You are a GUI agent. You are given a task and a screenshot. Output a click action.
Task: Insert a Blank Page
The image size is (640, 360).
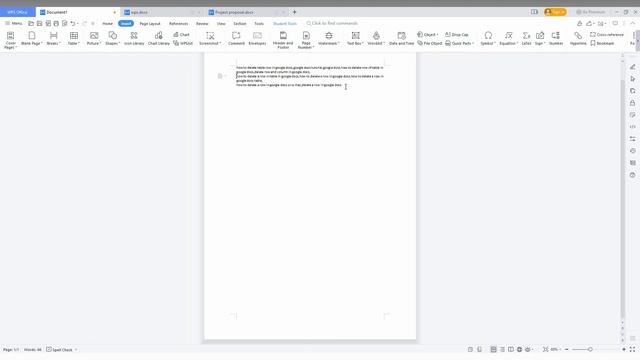click(x=31, y=38)
